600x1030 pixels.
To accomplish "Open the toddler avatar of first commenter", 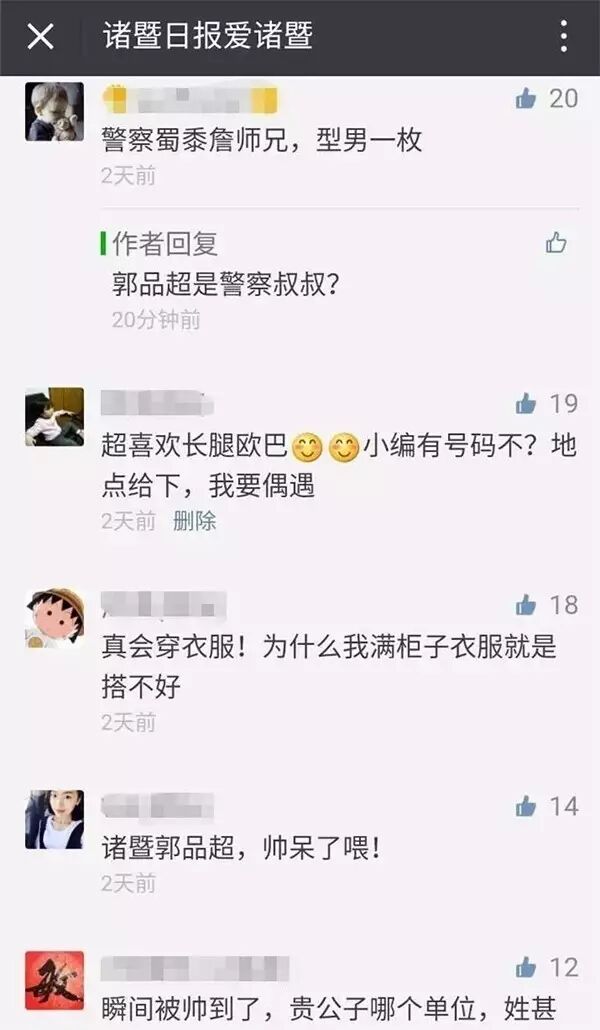I will click(x=55, y=112).
